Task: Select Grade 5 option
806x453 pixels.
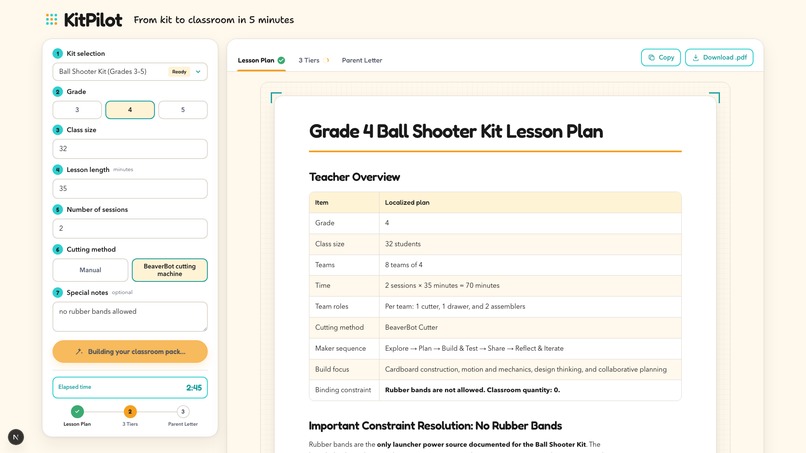Action: [x=182, y=110]
